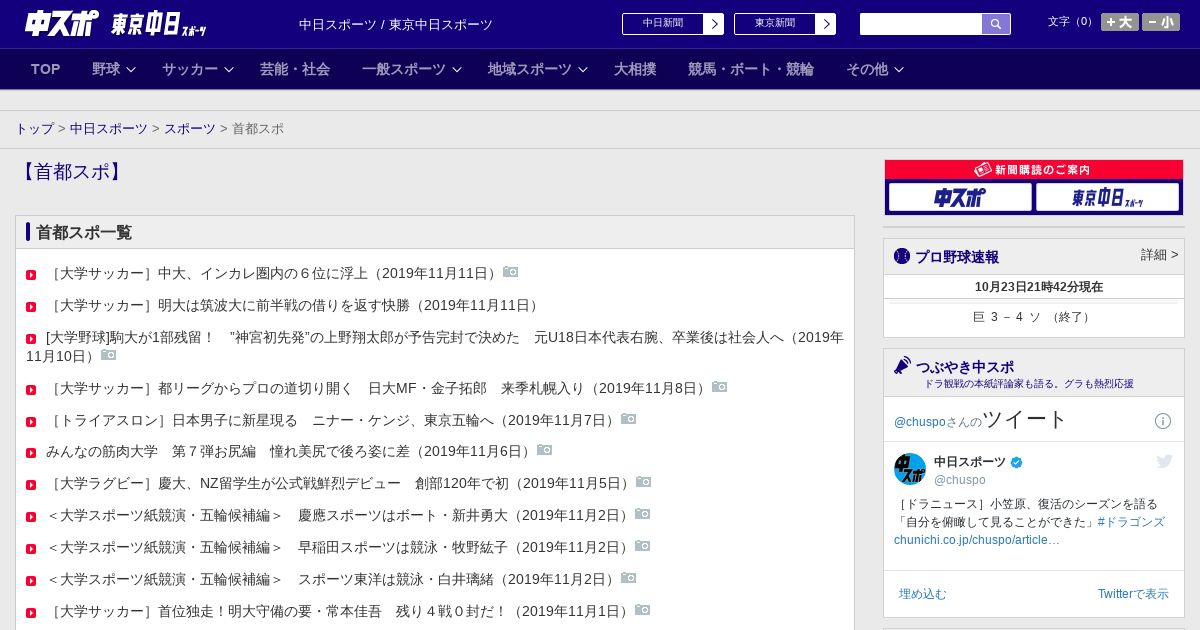This screenshot has width=1200, height=630.
Task: Click Twitter widget info icon
Action: tap(1163, 421)
